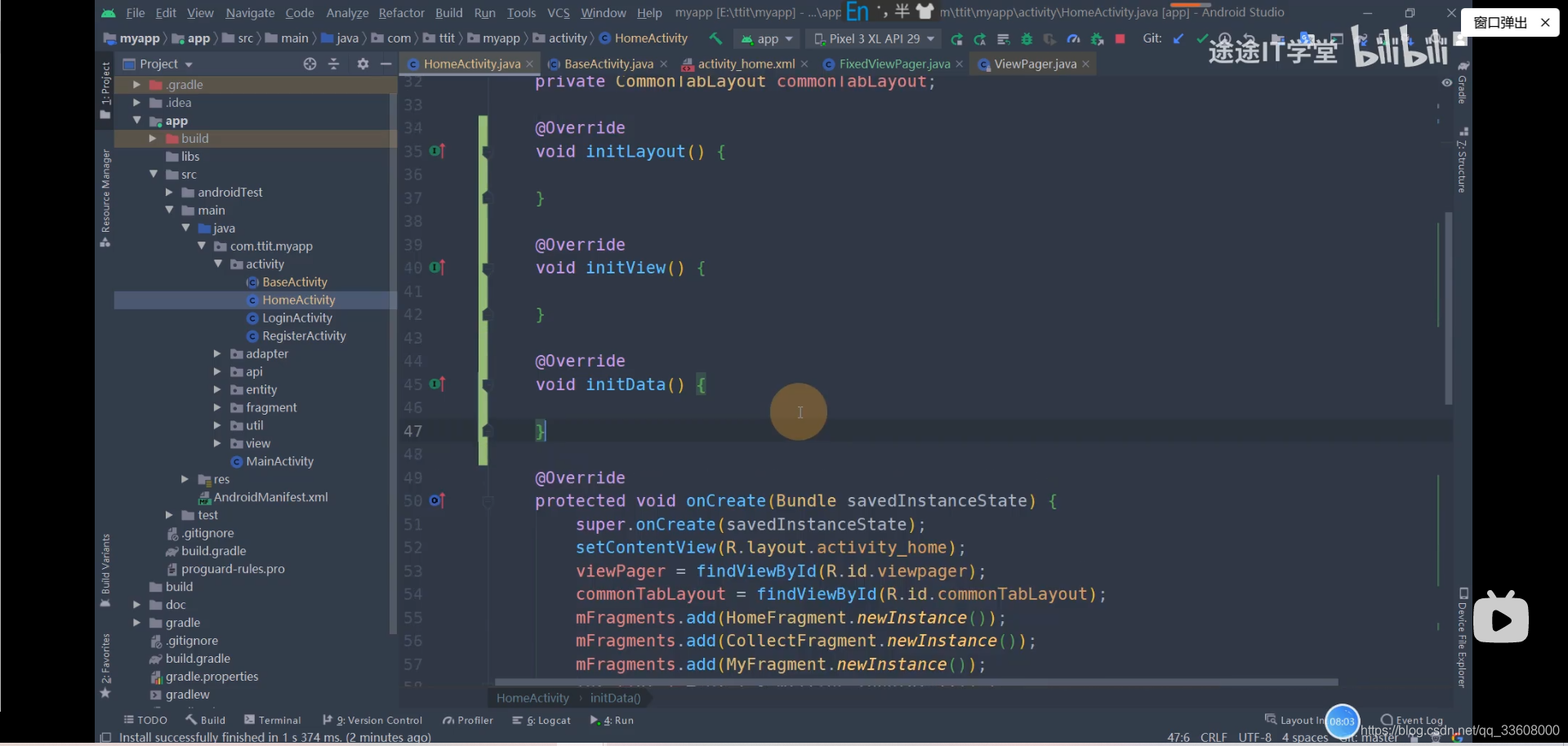The width and height of the screenshot is (1568, 746).
Task: Hide the Project panel with minus icon
Action: click(x=386, y=64)
